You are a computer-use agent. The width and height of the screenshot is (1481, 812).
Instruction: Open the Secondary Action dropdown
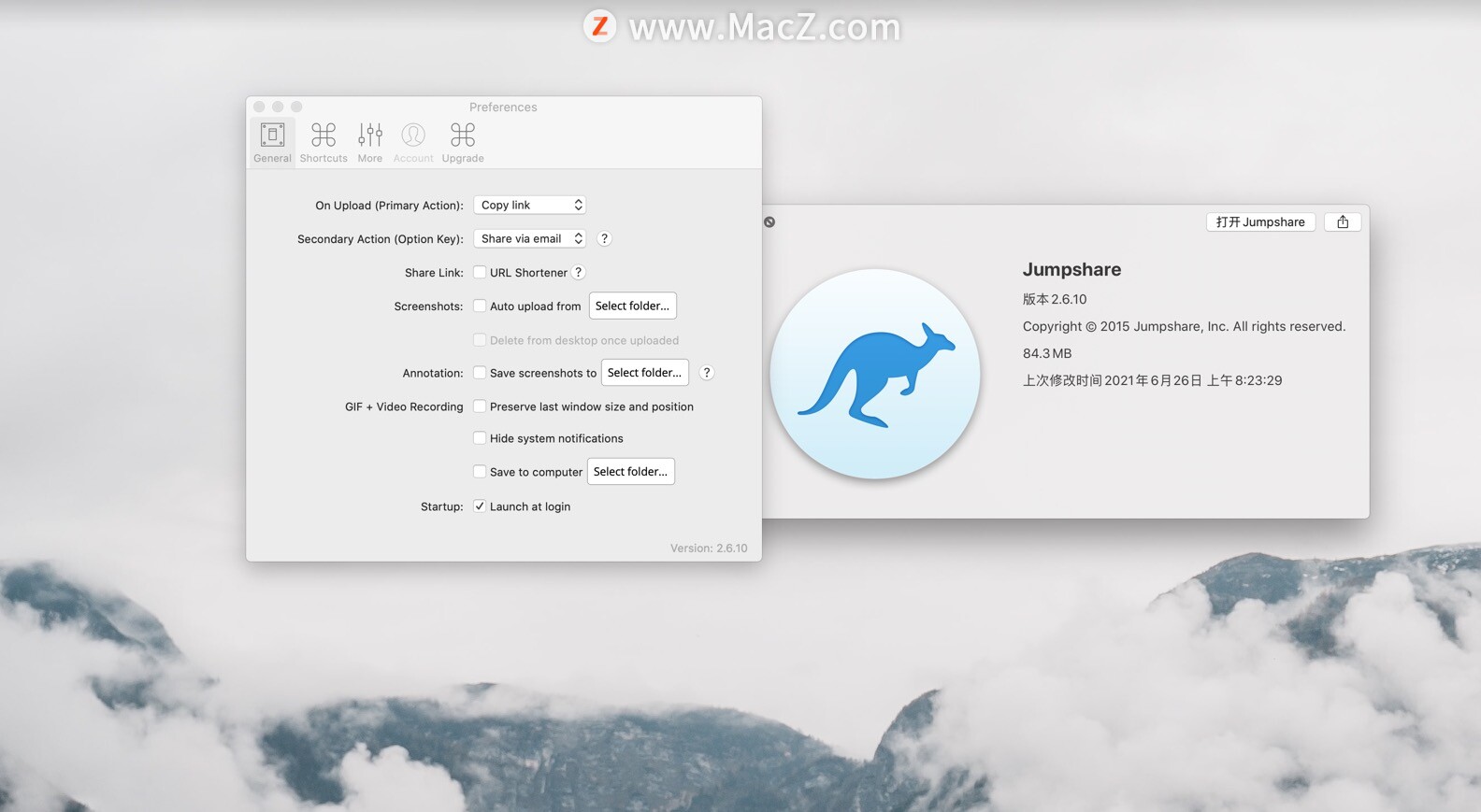529,238
